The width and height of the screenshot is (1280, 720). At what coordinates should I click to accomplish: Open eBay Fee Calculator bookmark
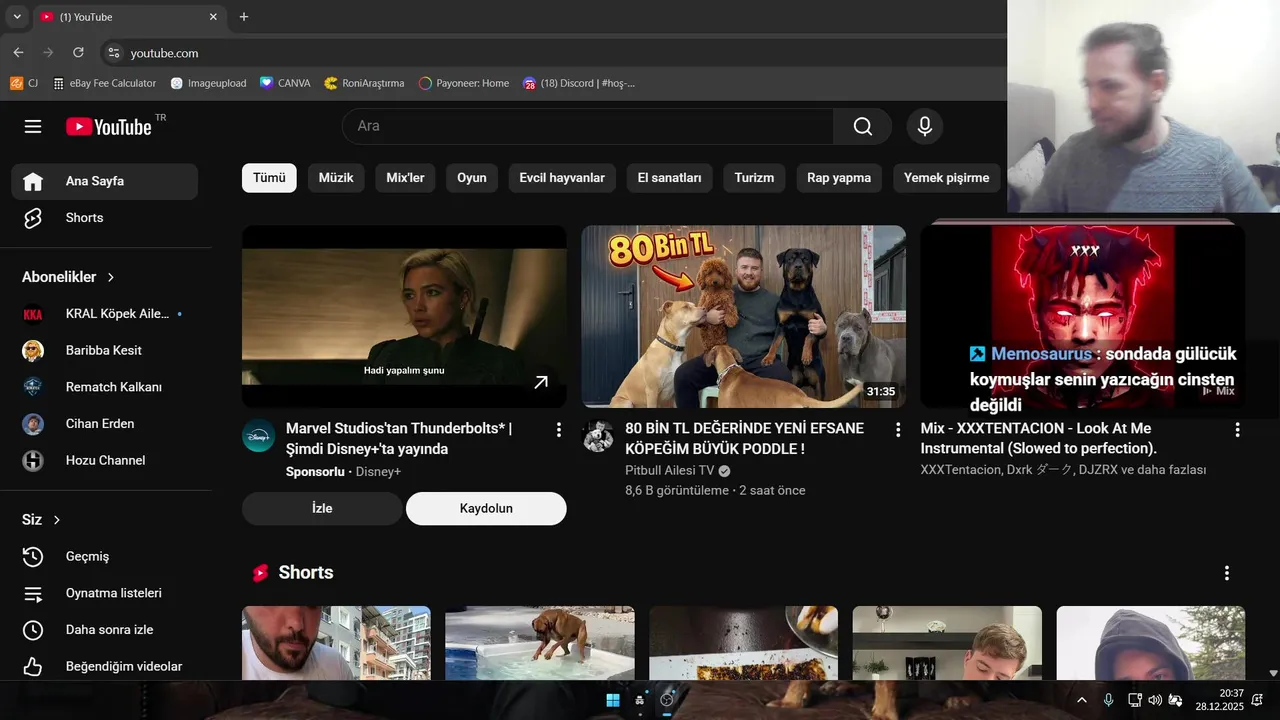(105, 83)
